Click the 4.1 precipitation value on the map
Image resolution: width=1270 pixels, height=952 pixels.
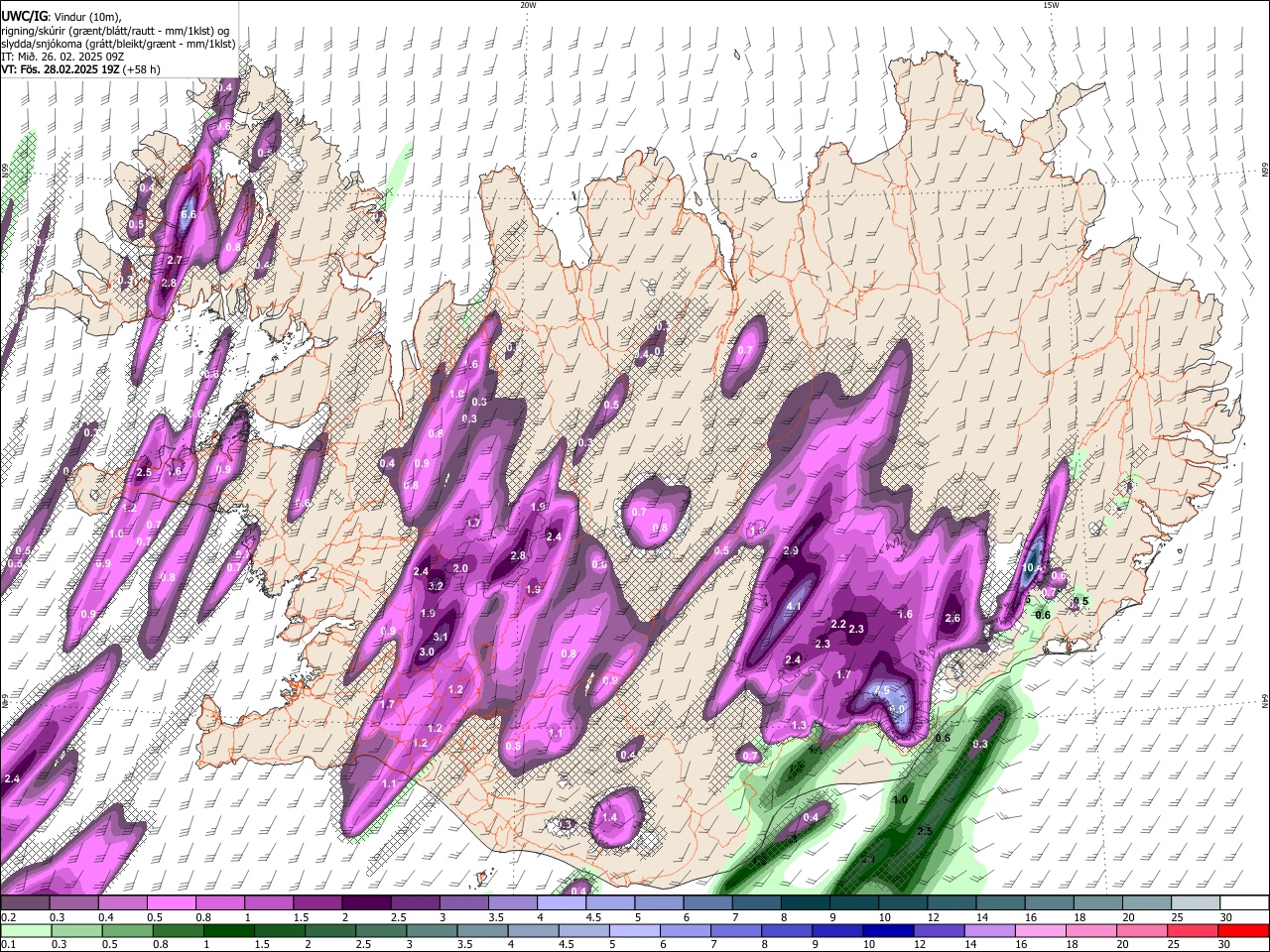click(794, 606)
